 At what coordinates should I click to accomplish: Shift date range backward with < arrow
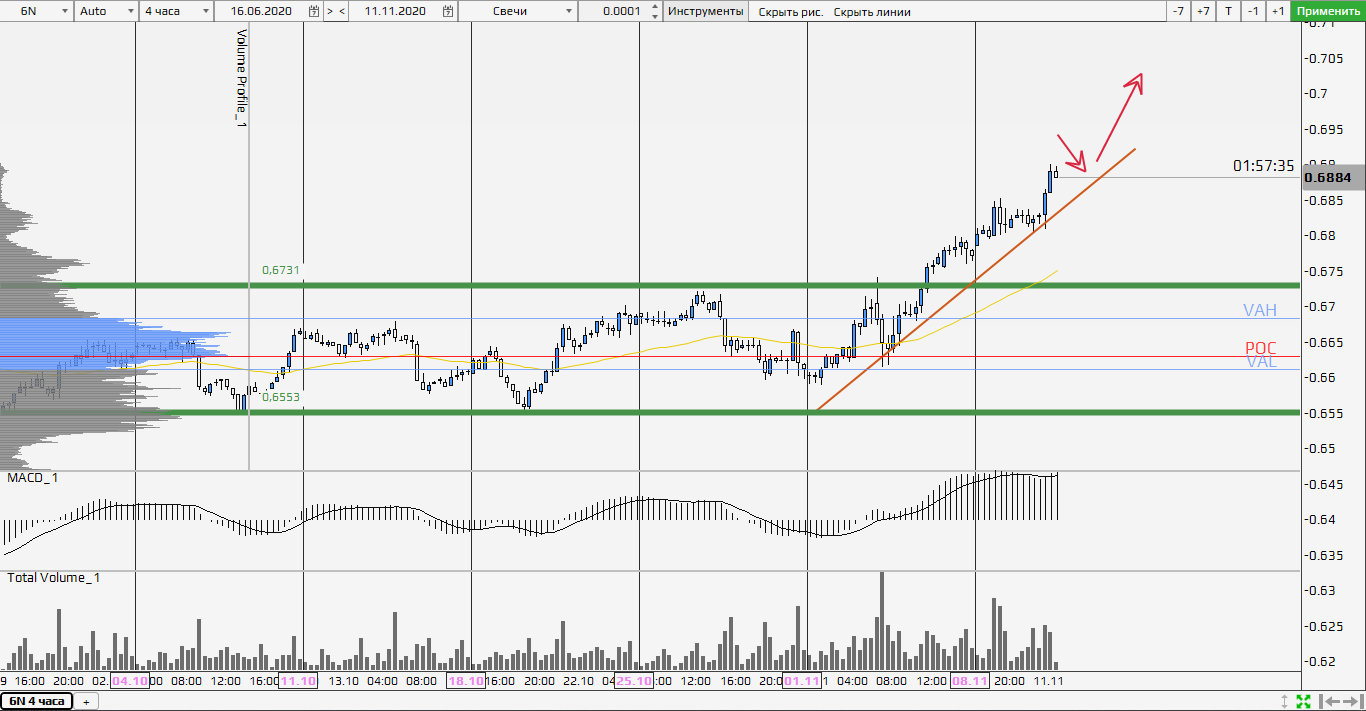[x=343, y=11]
